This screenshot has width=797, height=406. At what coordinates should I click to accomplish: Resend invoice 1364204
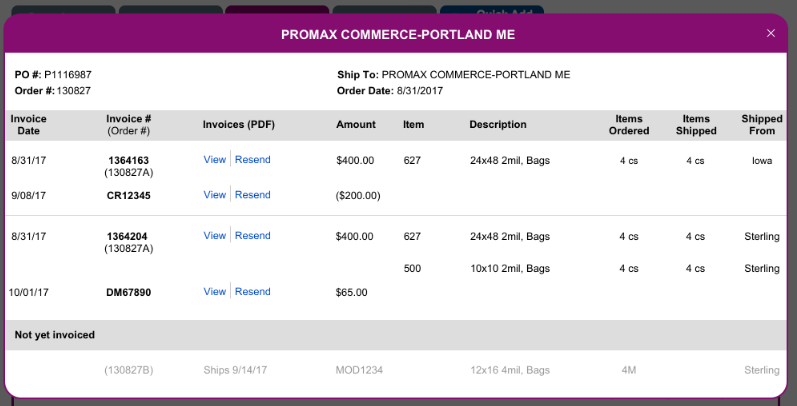pos(253,236)
